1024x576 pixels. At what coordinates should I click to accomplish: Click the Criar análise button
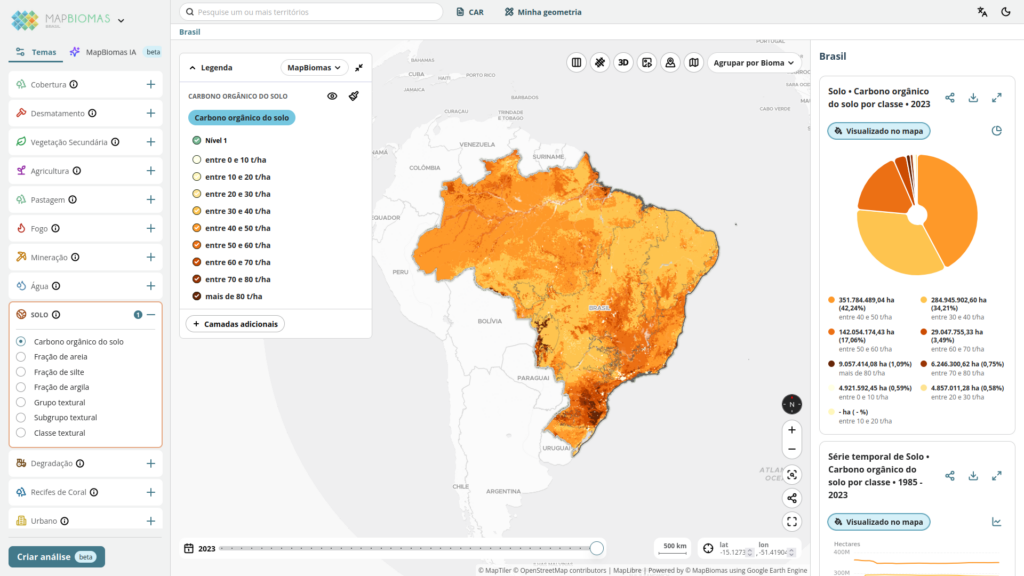pos(56,557)
